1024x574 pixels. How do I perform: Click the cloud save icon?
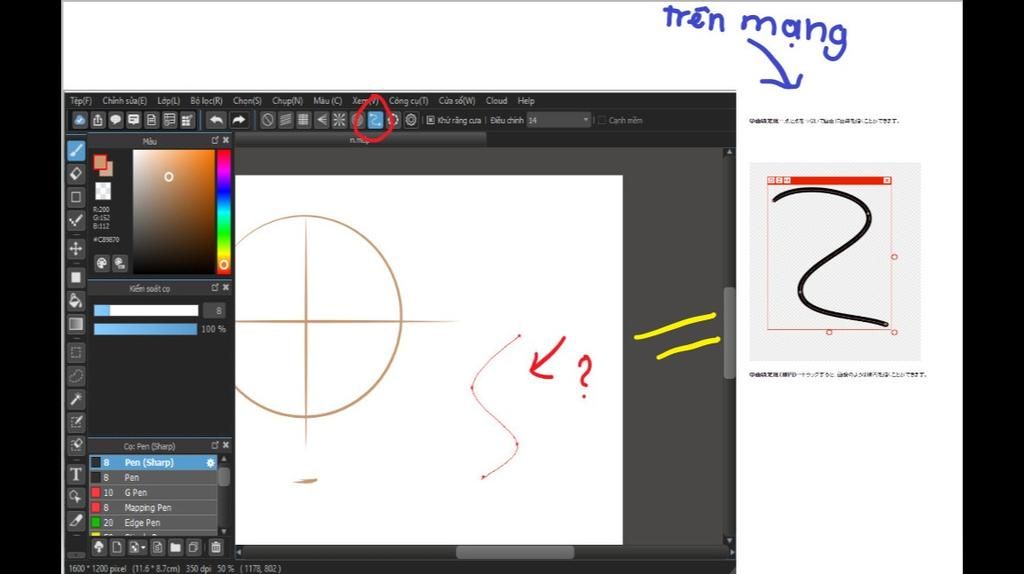pyautogui.click(x=79, y=120)
